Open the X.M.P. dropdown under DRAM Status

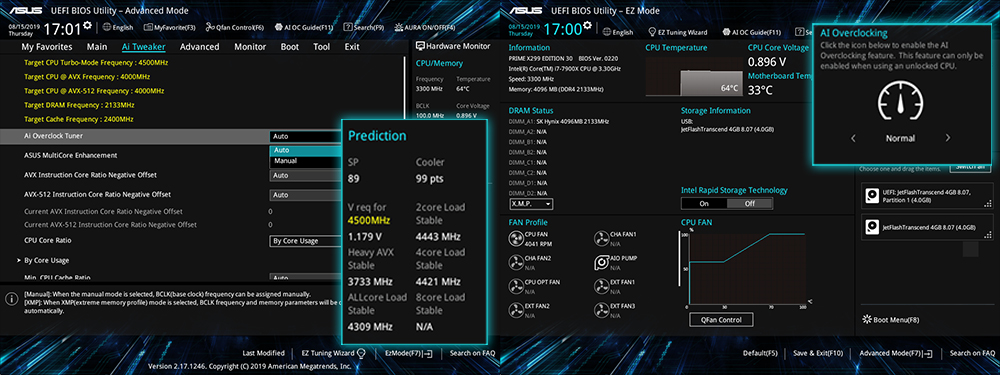[531, 204]
